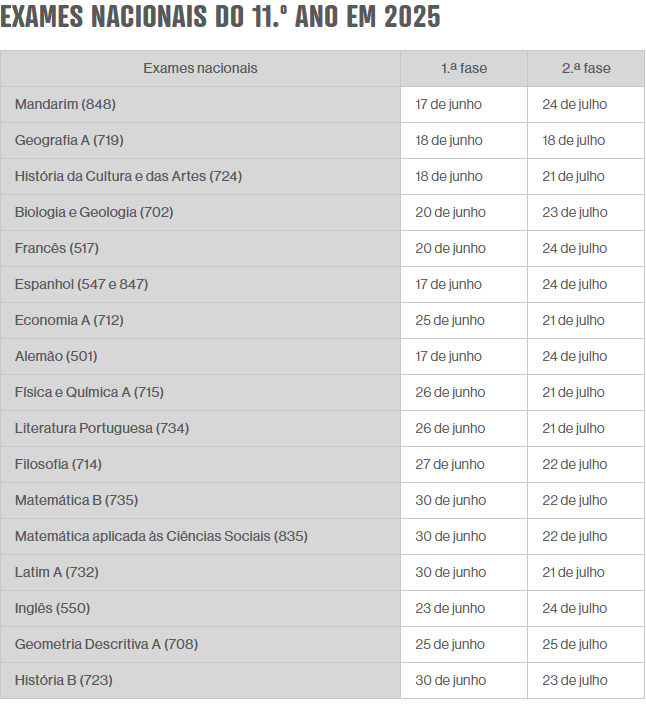Click the Latim A (732) exam name
The width and height of the screenshot is (646, 704).
point(57,572)
